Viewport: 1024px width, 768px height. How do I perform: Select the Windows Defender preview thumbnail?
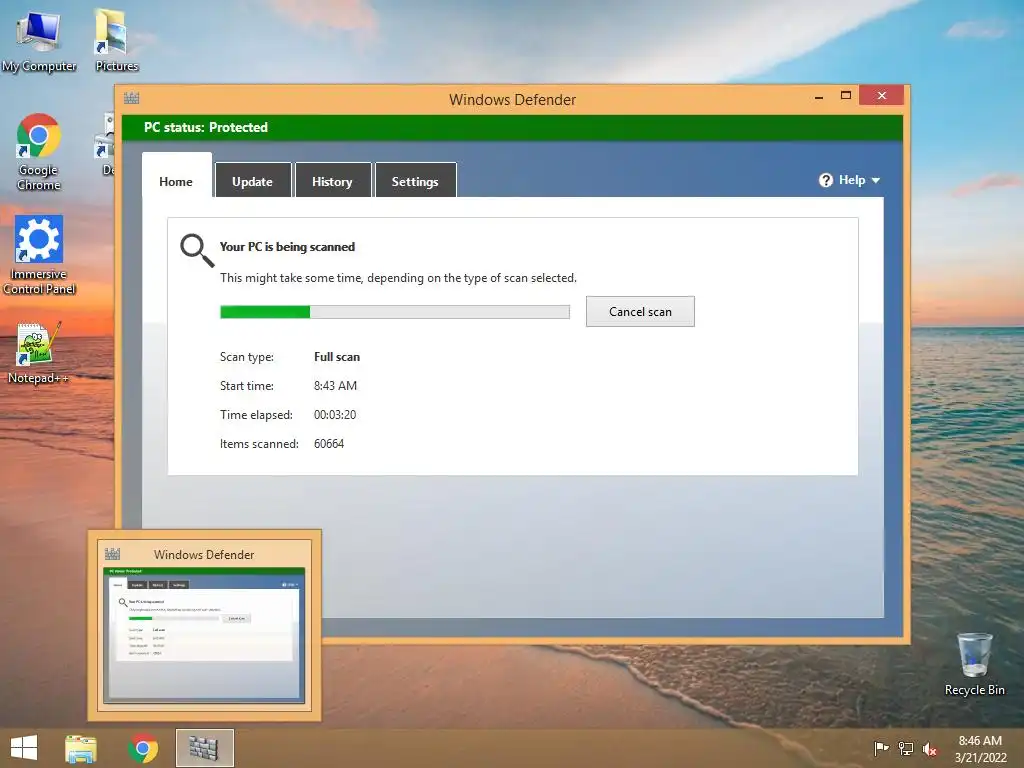(204, 626)
